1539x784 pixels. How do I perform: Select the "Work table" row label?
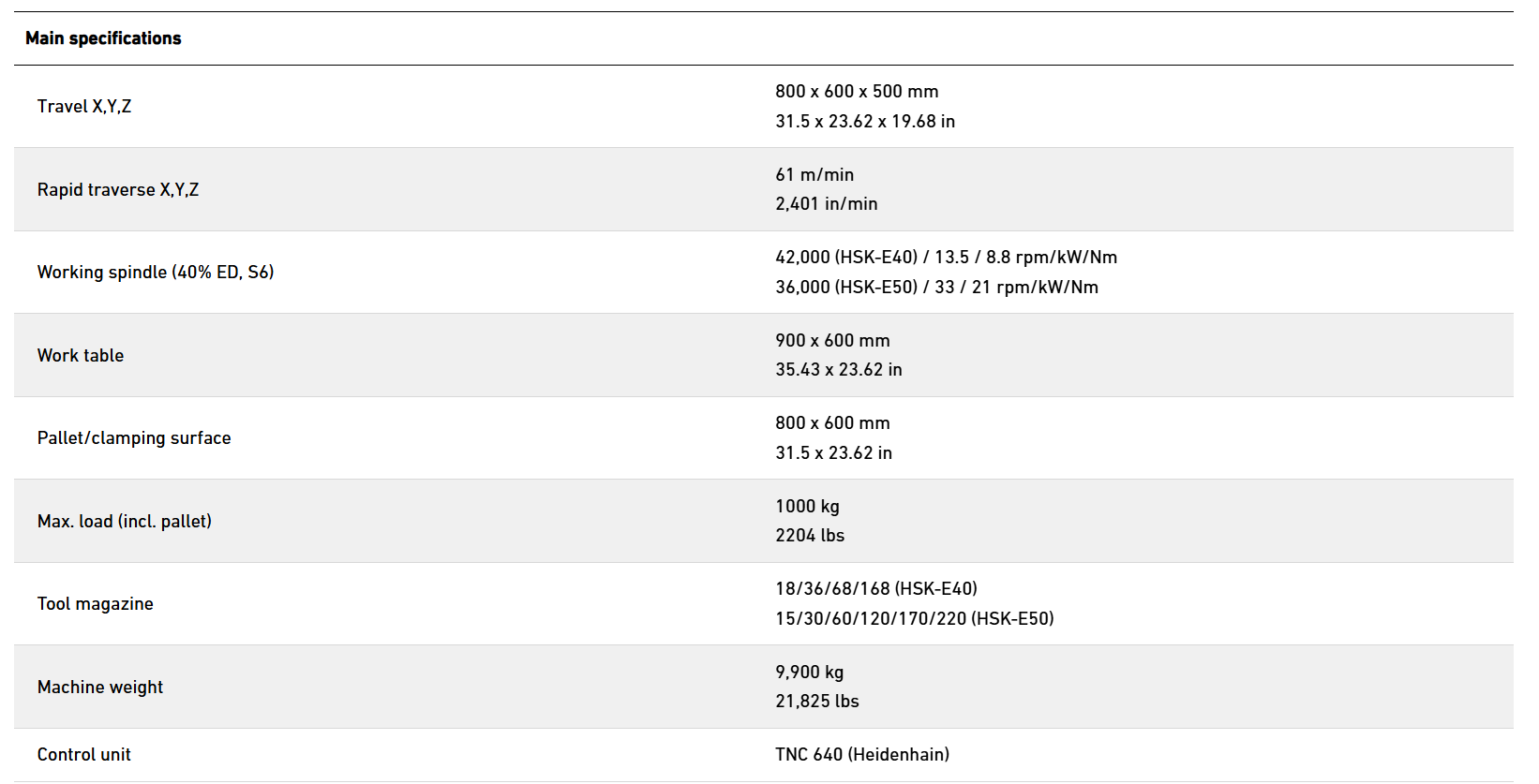(81, 356)
